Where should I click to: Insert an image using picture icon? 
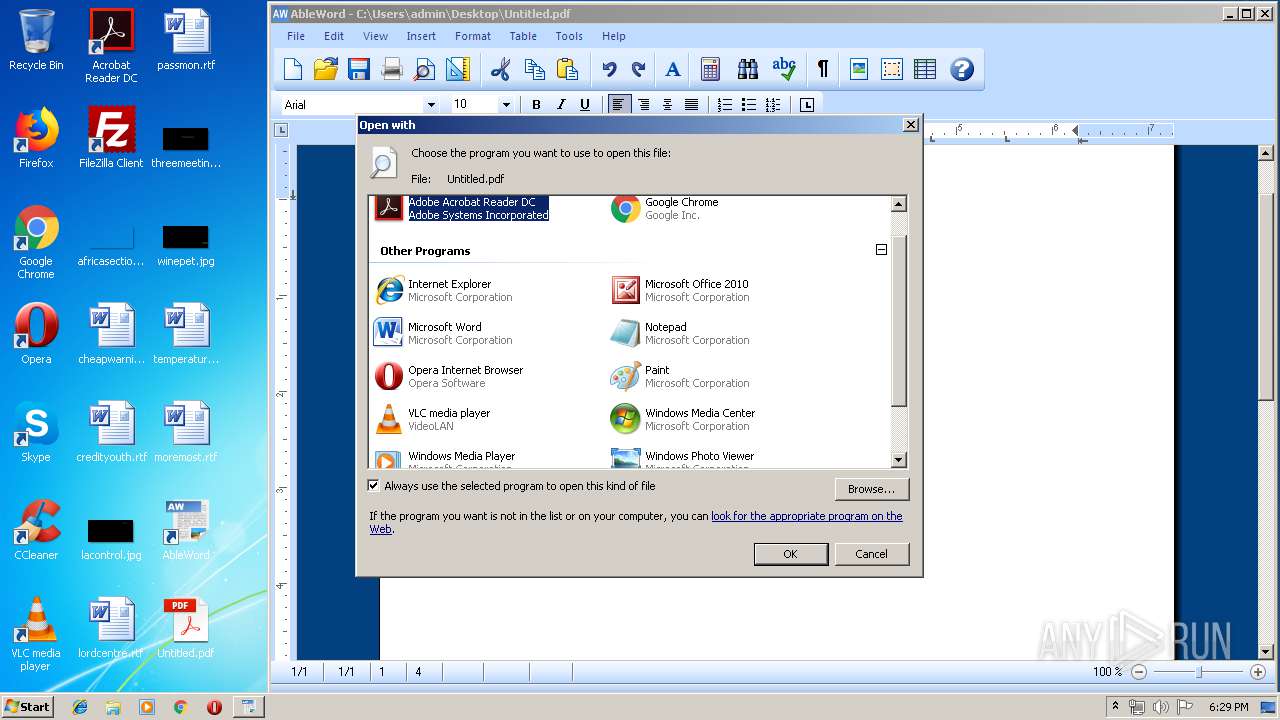(x=858, y=69)
